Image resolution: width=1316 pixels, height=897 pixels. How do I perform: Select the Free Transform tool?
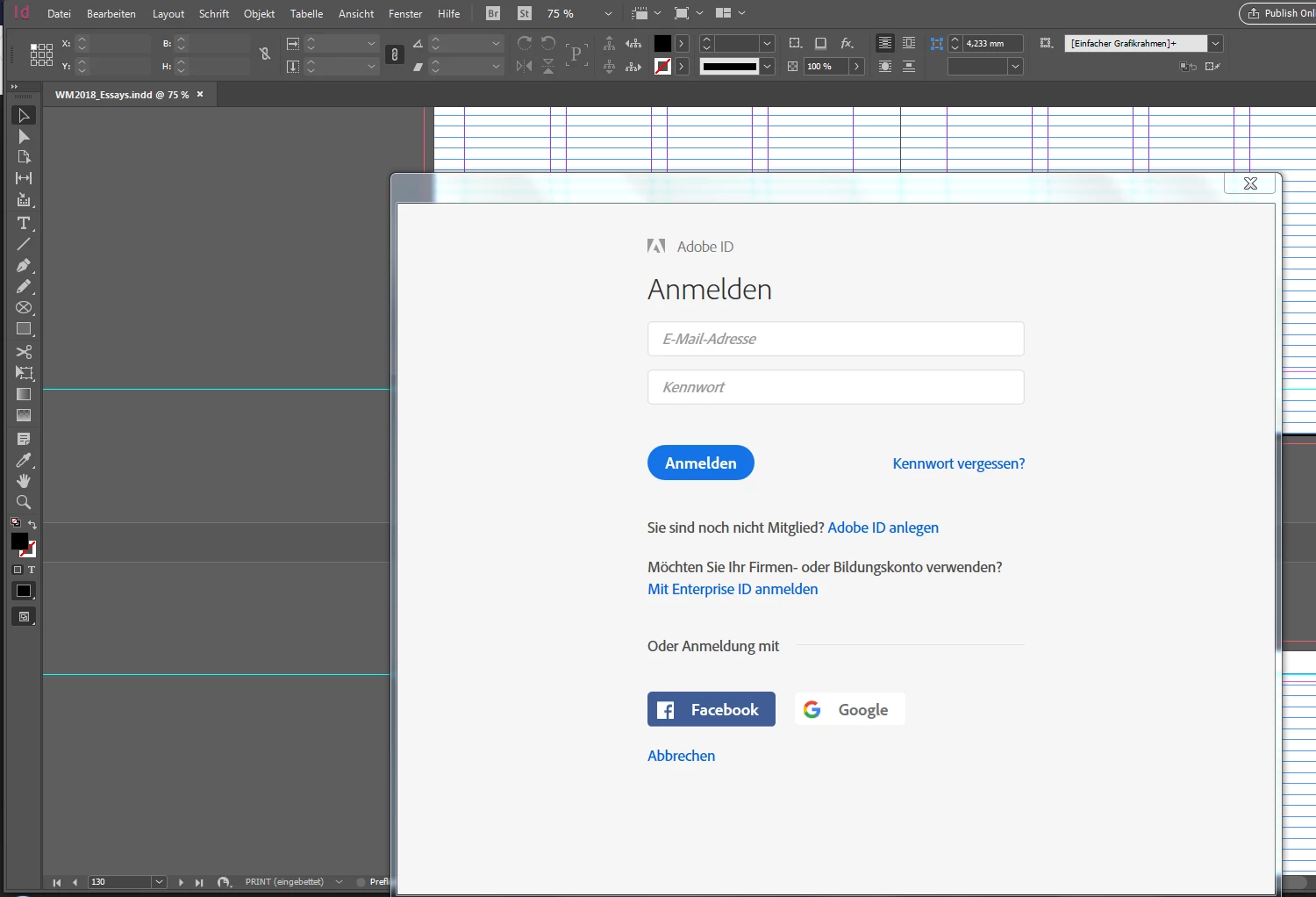[24, 373]
